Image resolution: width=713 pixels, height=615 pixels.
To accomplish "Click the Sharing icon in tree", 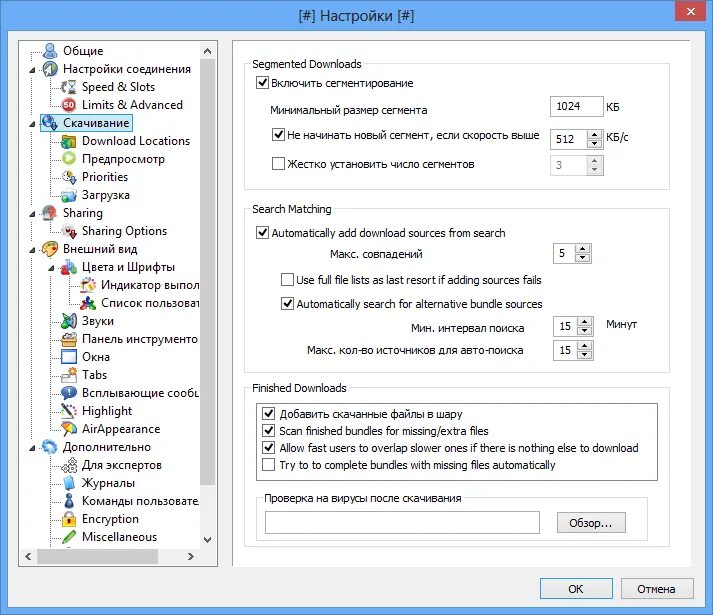I will (50, 213).
